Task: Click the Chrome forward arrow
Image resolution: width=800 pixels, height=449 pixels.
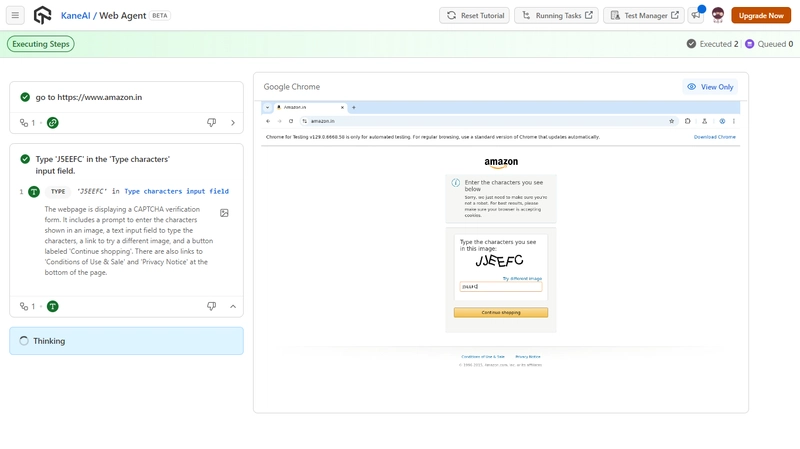Action: (280, 121)
